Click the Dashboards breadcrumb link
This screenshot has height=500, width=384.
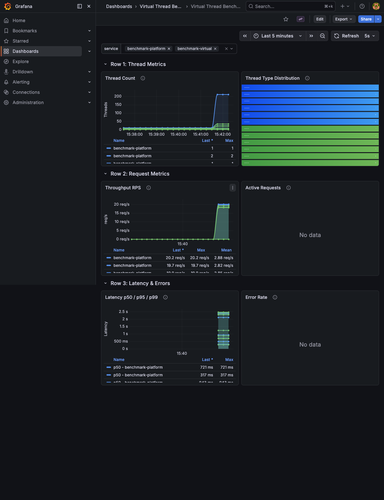119,6
